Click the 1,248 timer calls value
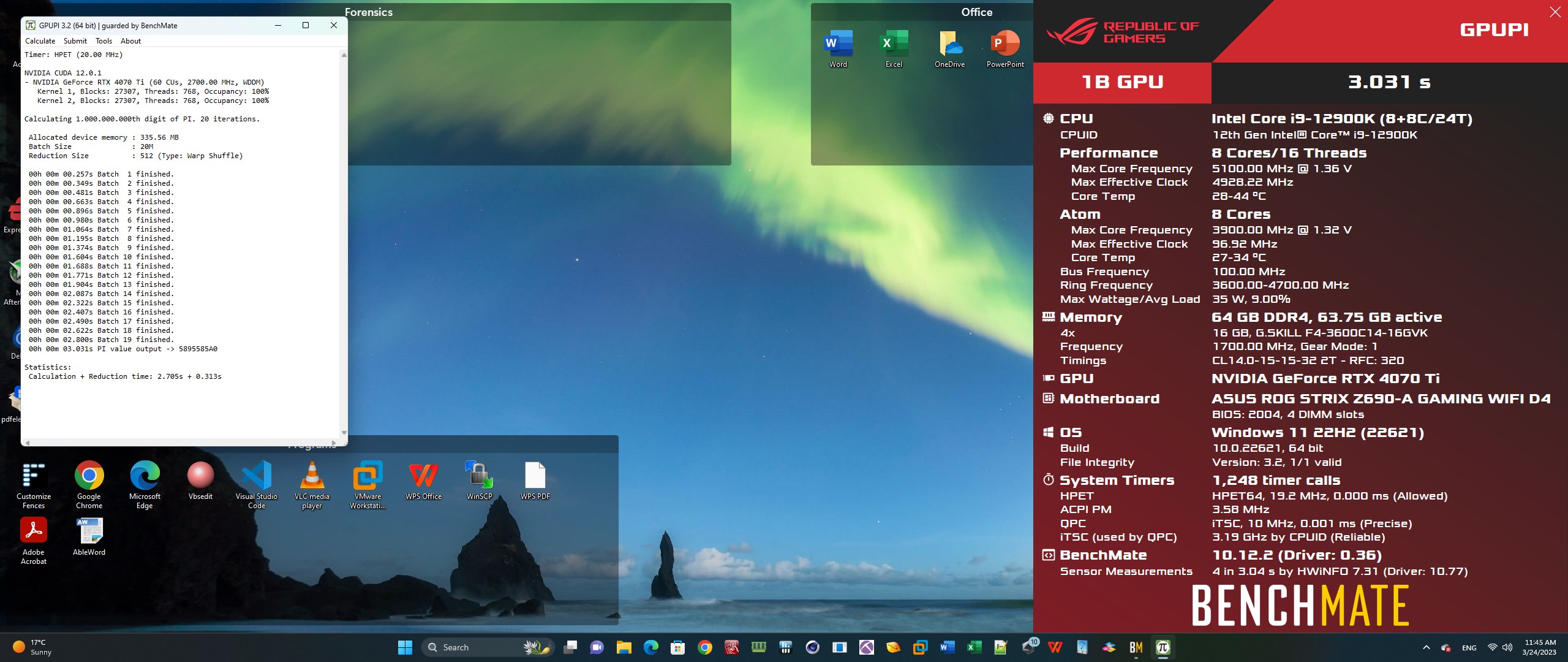This screenshot has height=662, width=1568. tap(1276, 481)
